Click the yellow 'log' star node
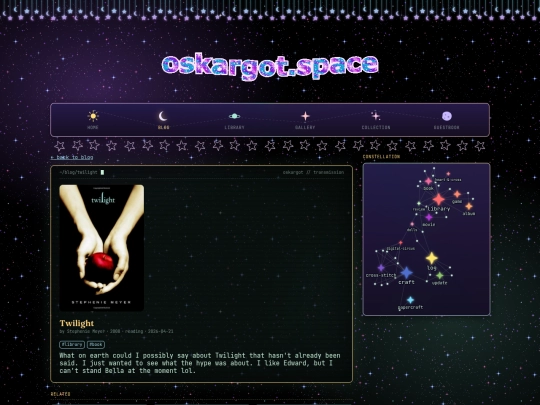The image size is (540, 405). (432, 258)
